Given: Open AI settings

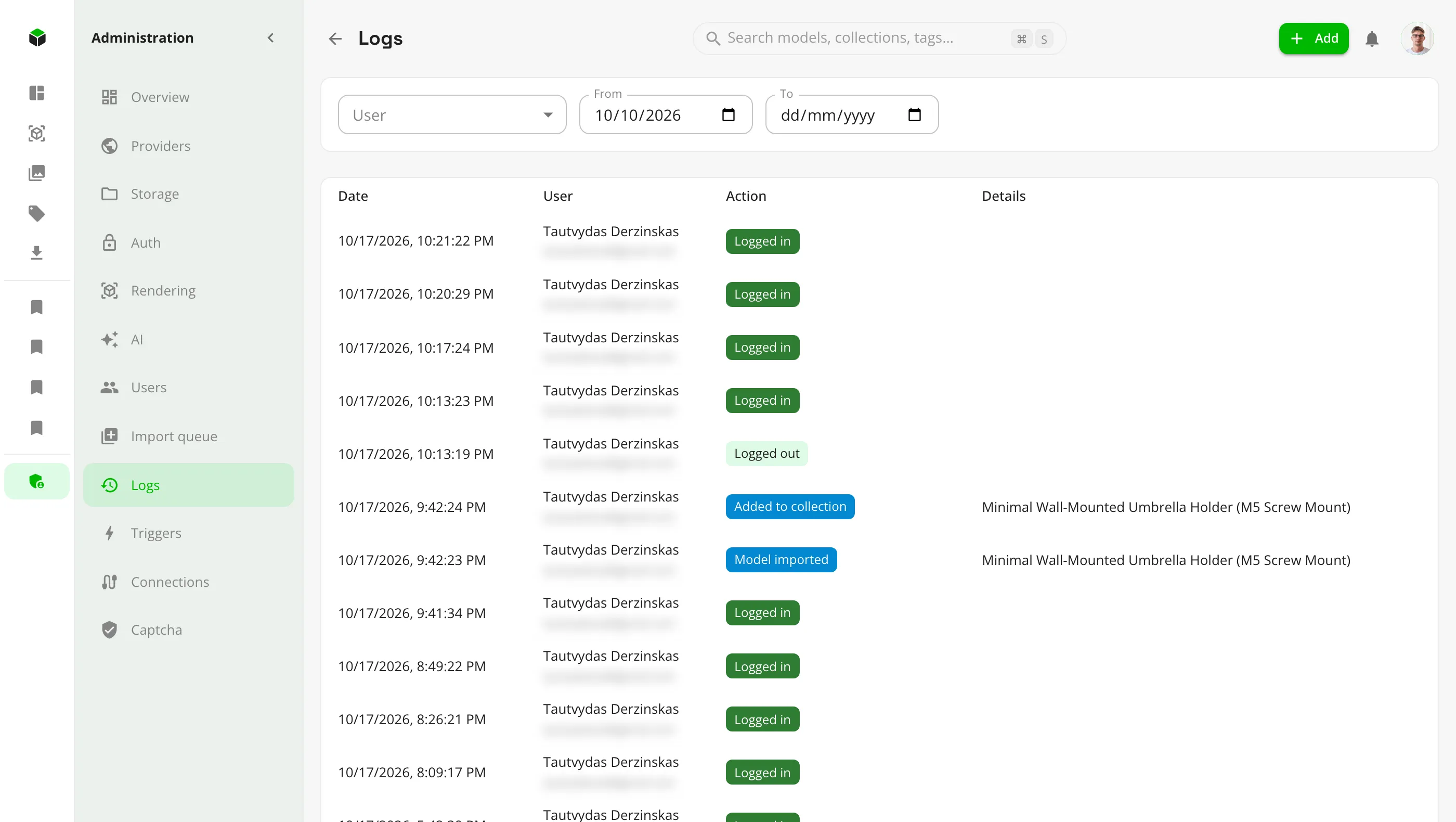Looking at the screenshot, I should tap(189, 340).
